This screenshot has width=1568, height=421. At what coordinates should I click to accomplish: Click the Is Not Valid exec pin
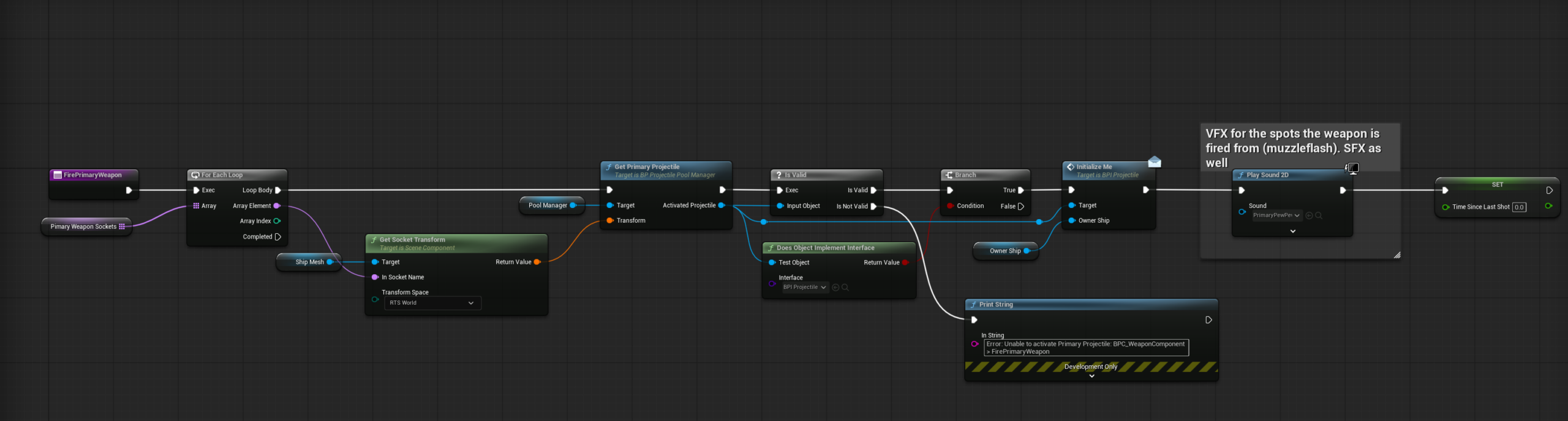tap(873, 206)
